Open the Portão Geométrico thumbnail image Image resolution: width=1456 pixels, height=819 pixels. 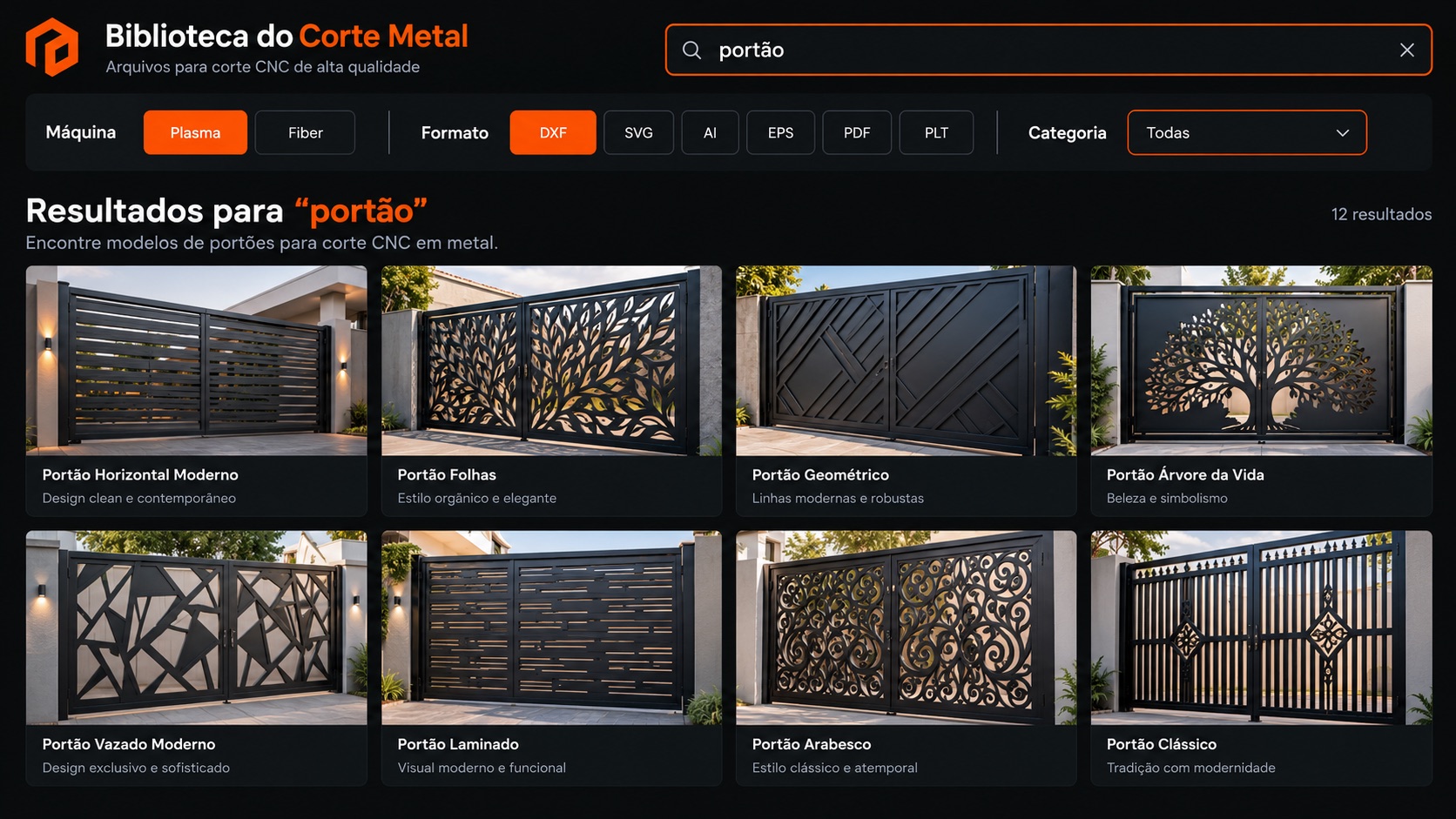pos(906,360)
